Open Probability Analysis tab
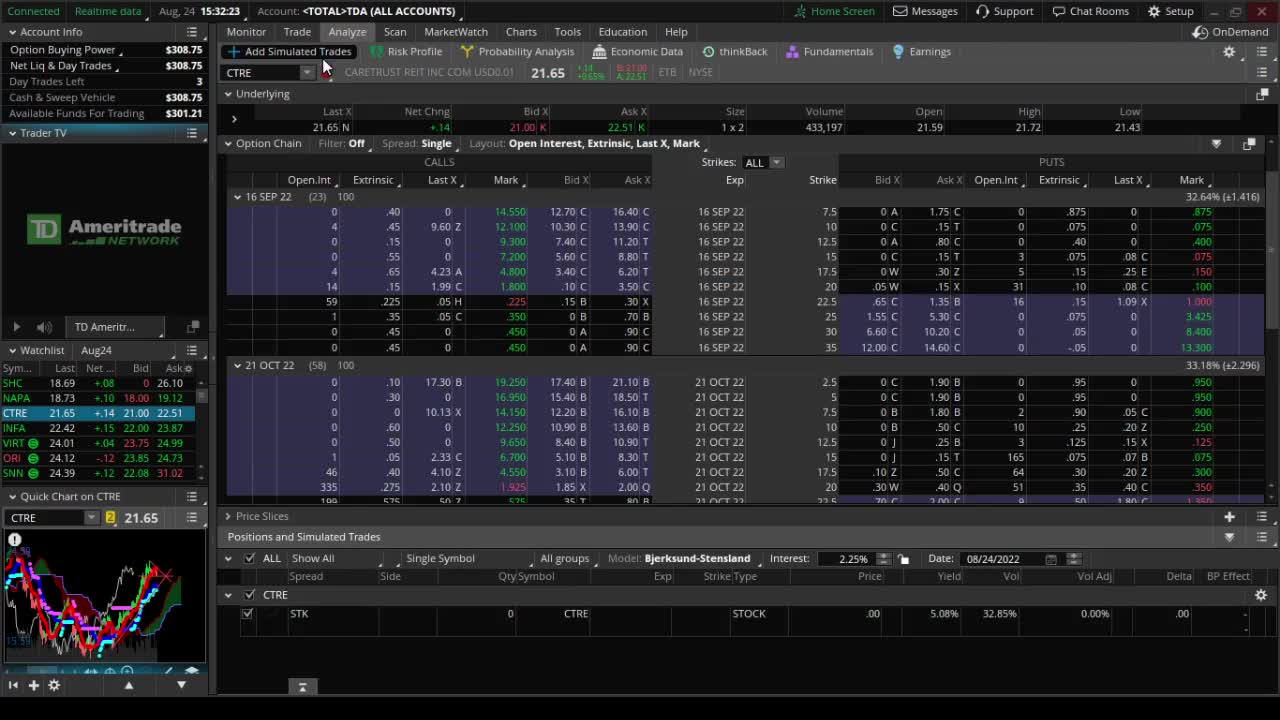The height and width of the screenshot is (720, 1280). click(x=517, y=51)
